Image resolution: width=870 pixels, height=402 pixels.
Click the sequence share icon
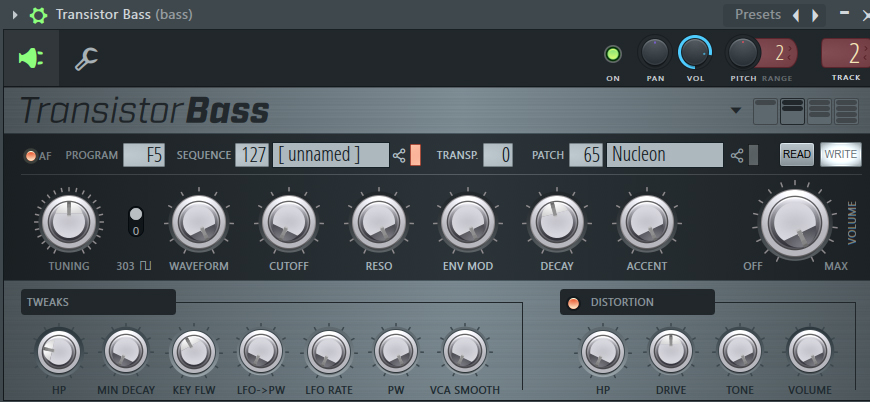tap(399, 155)
